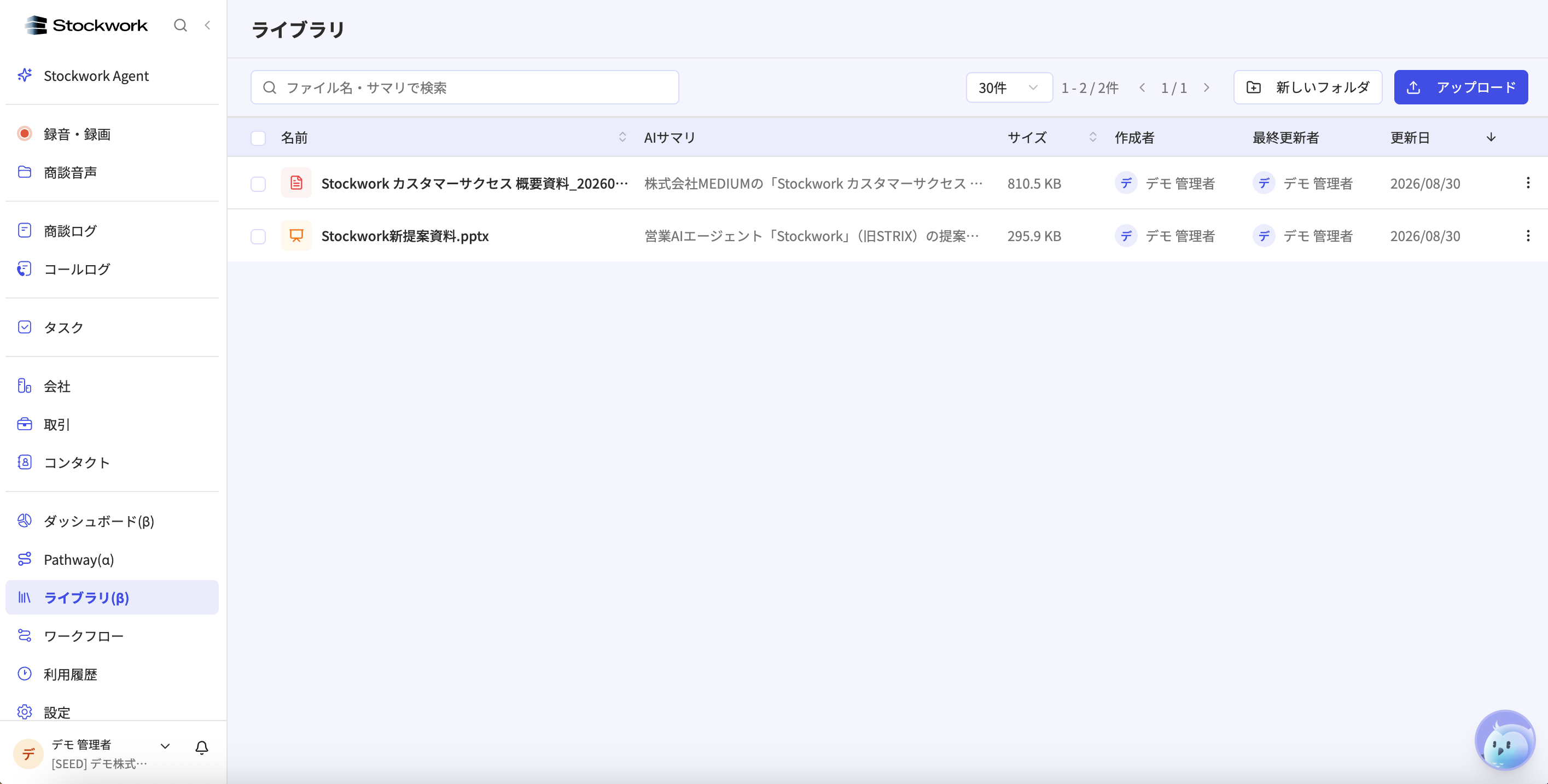This screenshot has width=1548, height=784.
Task: Select Stockwork Agent menu item
Action: [x=112, y=75]
